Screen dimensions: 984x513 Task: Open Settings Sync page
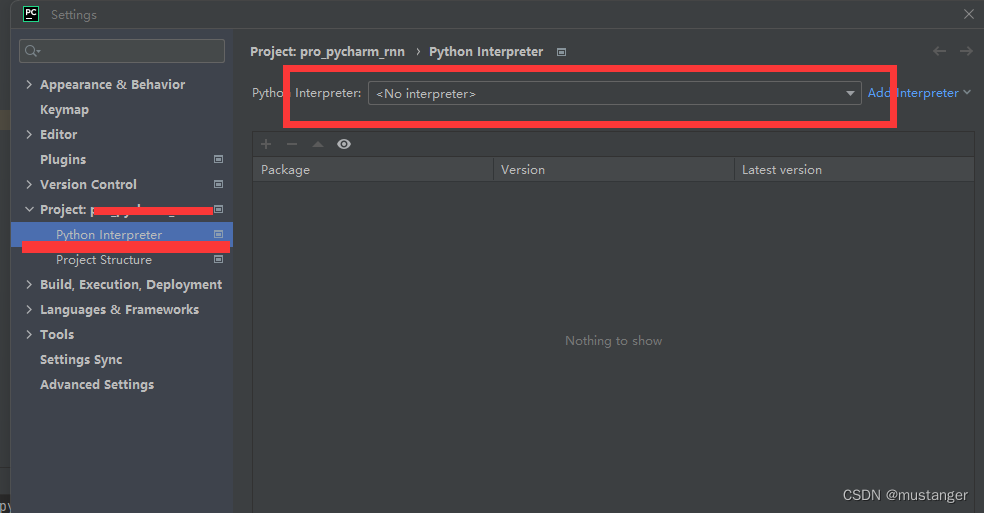[81, 360]
